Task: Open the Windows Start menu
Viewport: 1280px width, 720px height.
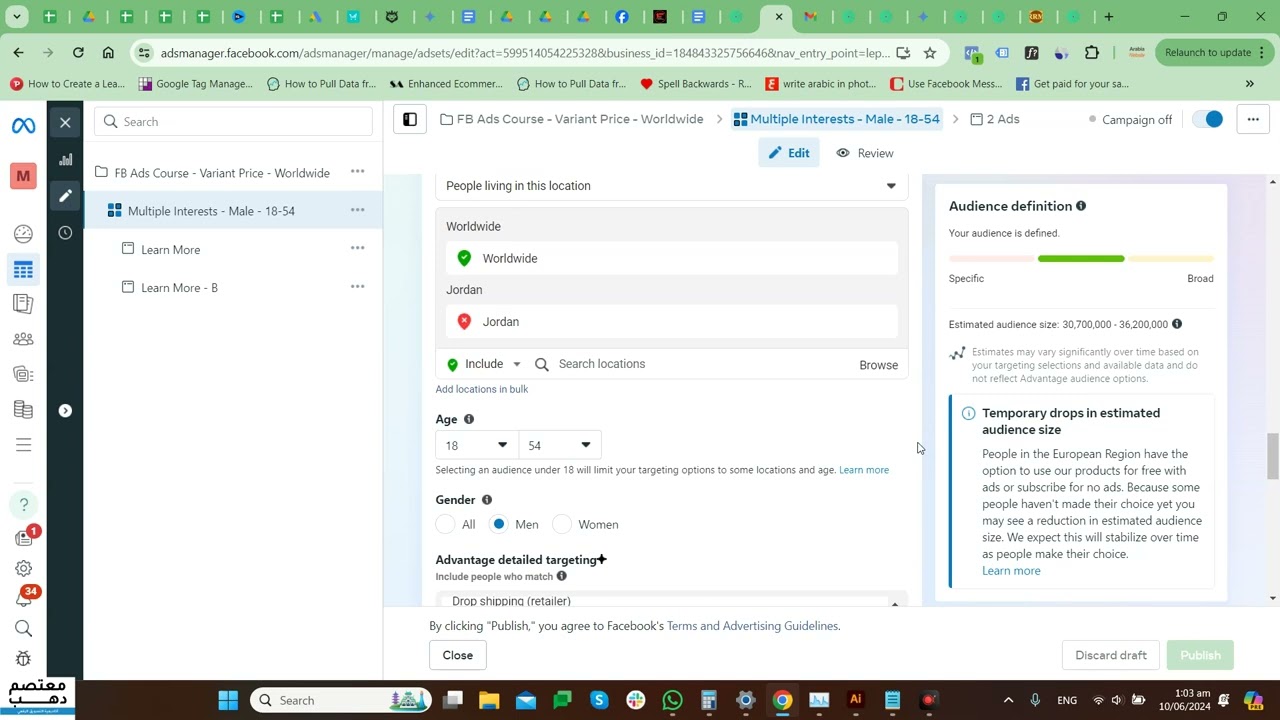Action: coord(228,700)
